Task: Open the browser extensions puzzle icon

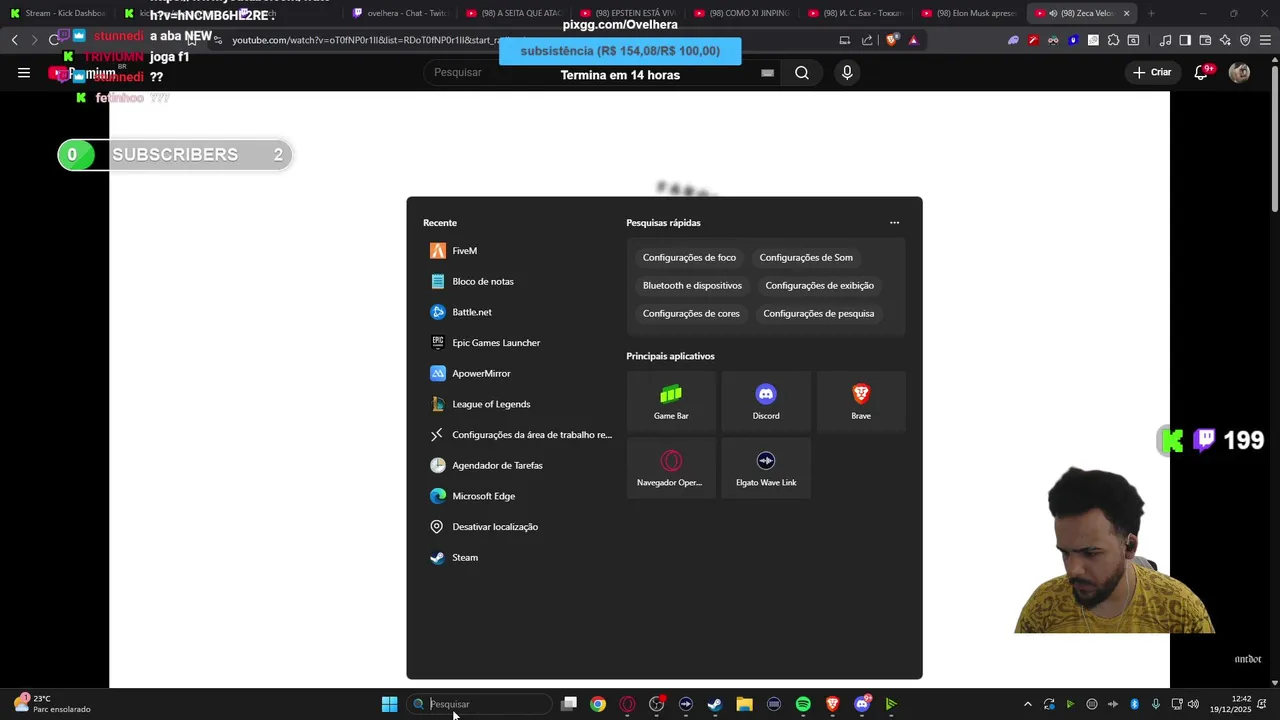Action: tap(1113, 40)
